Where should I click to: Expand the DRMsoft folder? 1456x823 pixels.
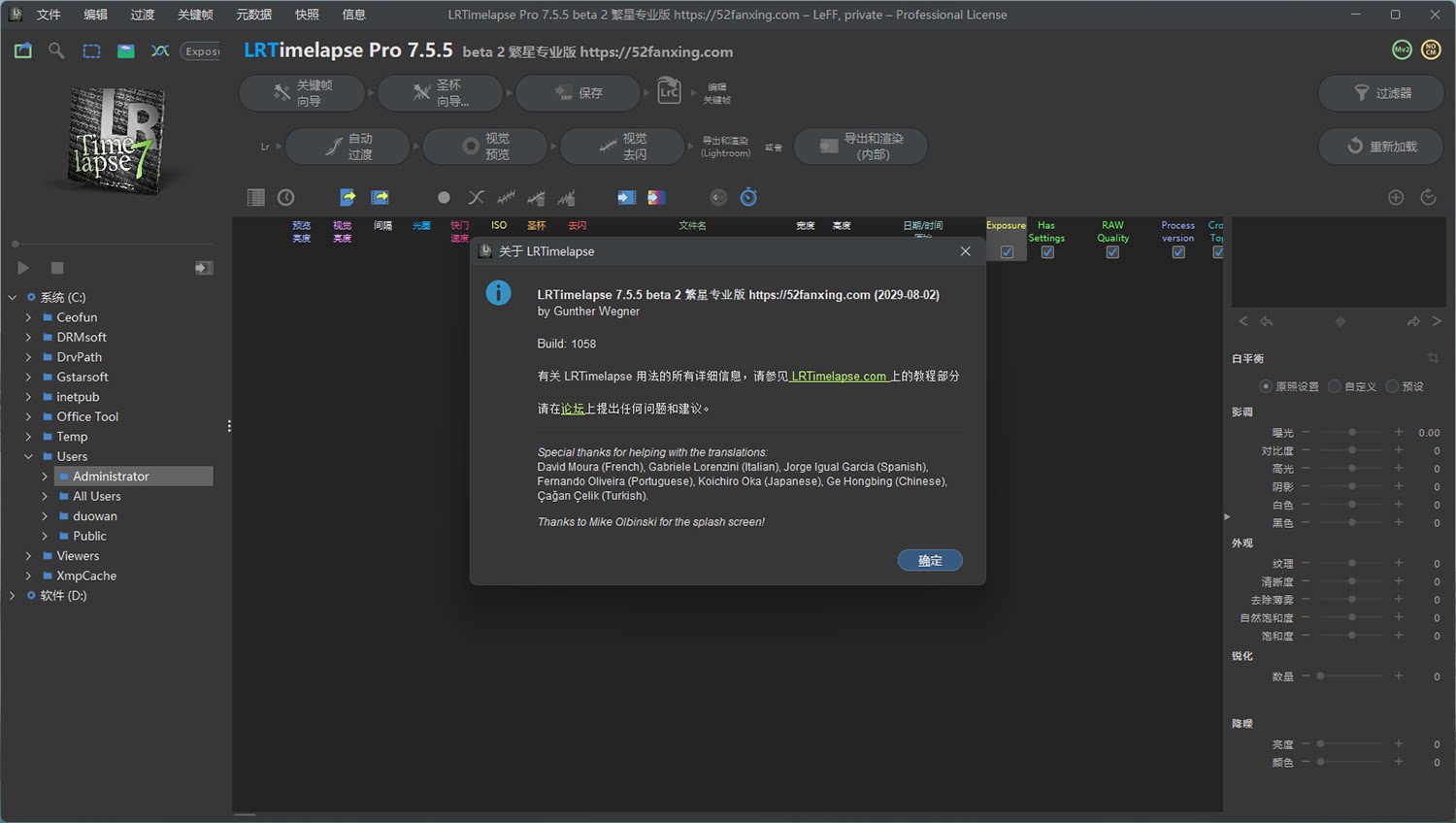point(28,337)
